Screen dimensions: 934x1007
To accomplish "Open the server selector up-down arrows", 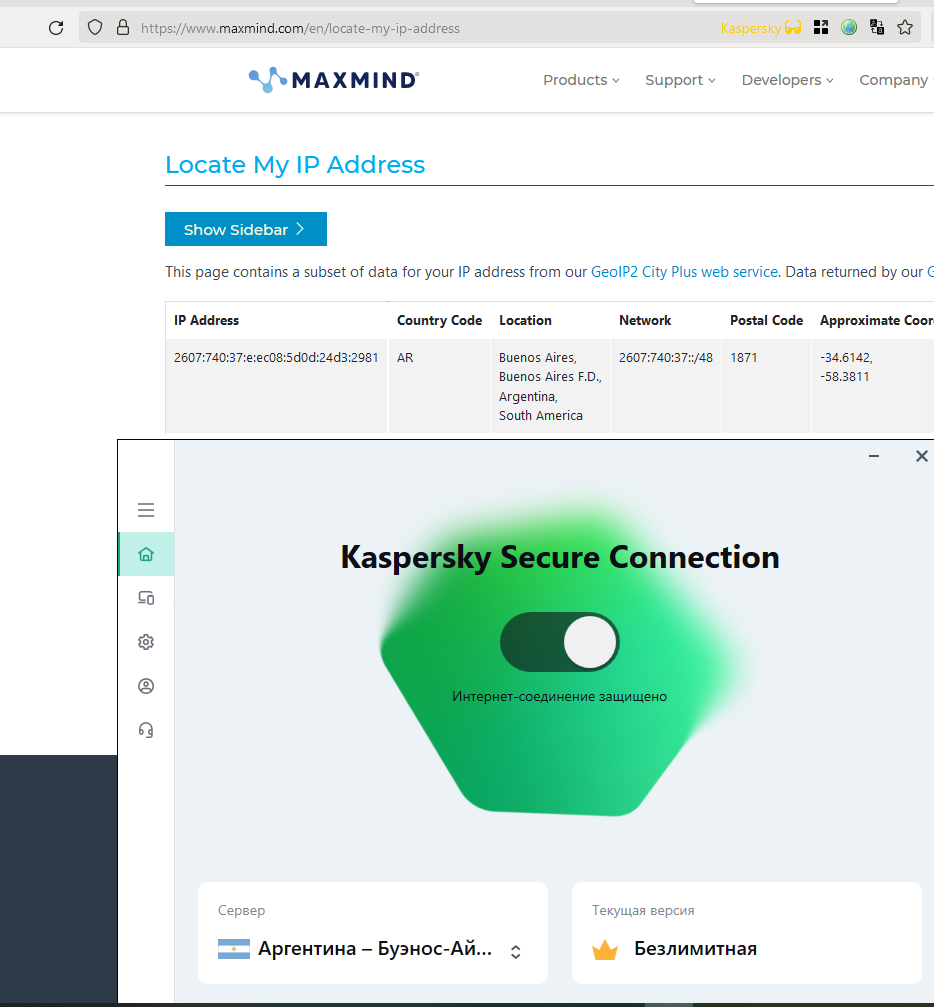I will 515,951.
